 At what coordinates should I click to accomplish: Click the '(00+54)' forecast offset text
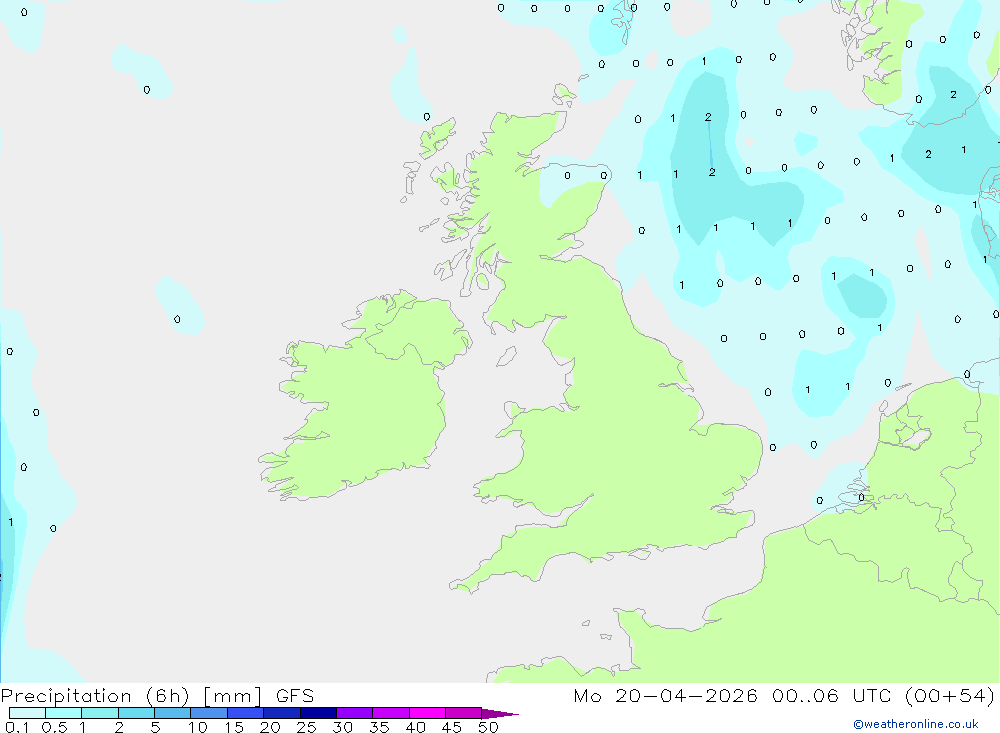[x=950, y=696]
